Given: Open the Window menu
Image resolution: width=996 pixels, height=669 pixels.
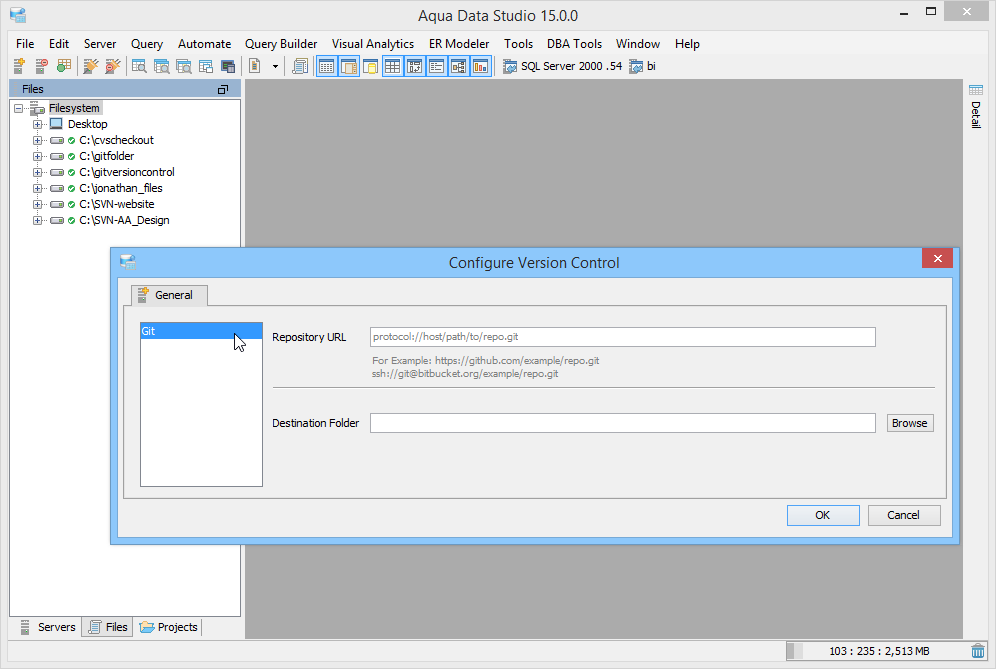Looking at the screenshot, I should click(638, 44).
